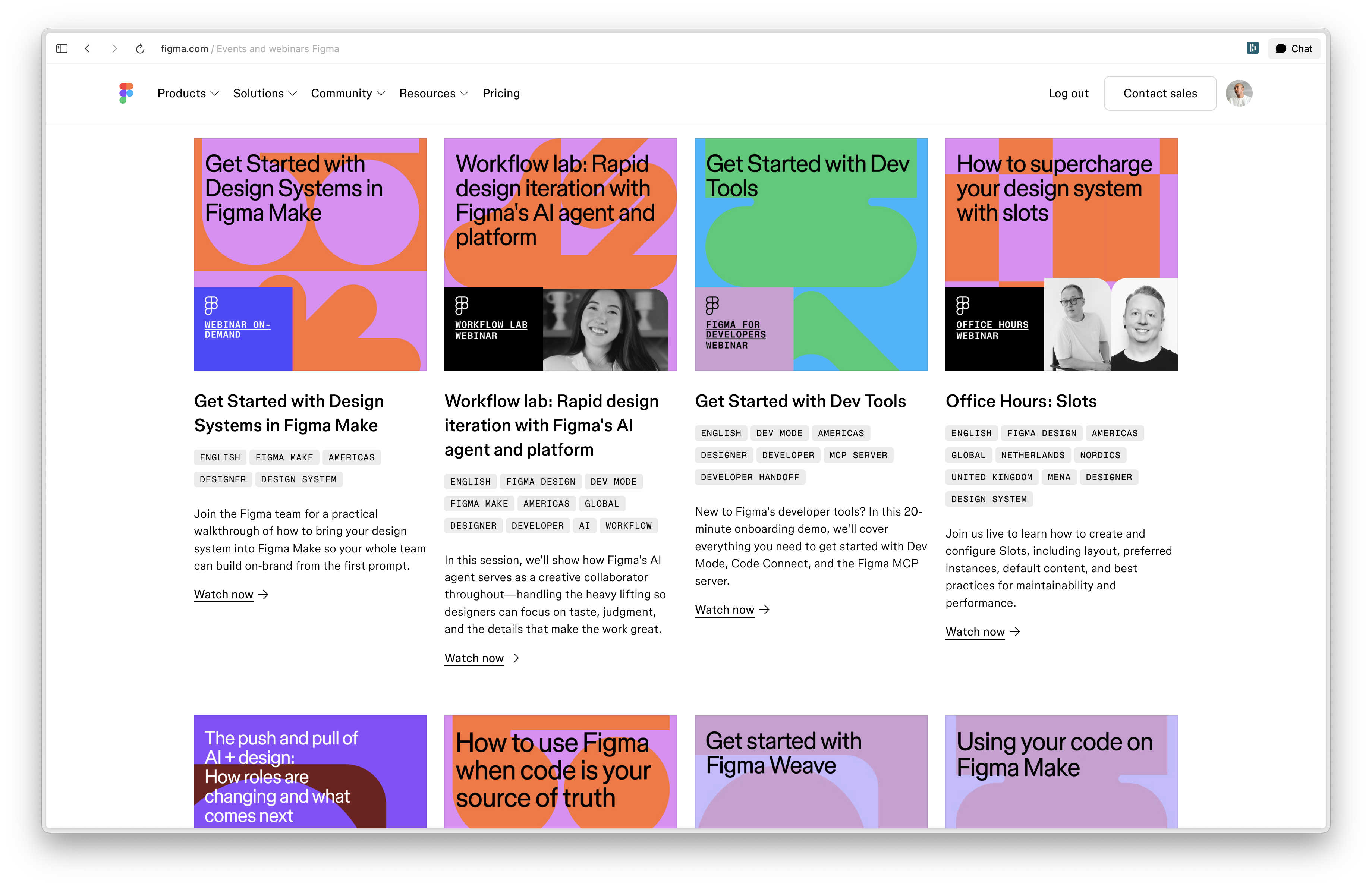Click the arrow icon beside Office Hours Watch now

[1014, 632]
